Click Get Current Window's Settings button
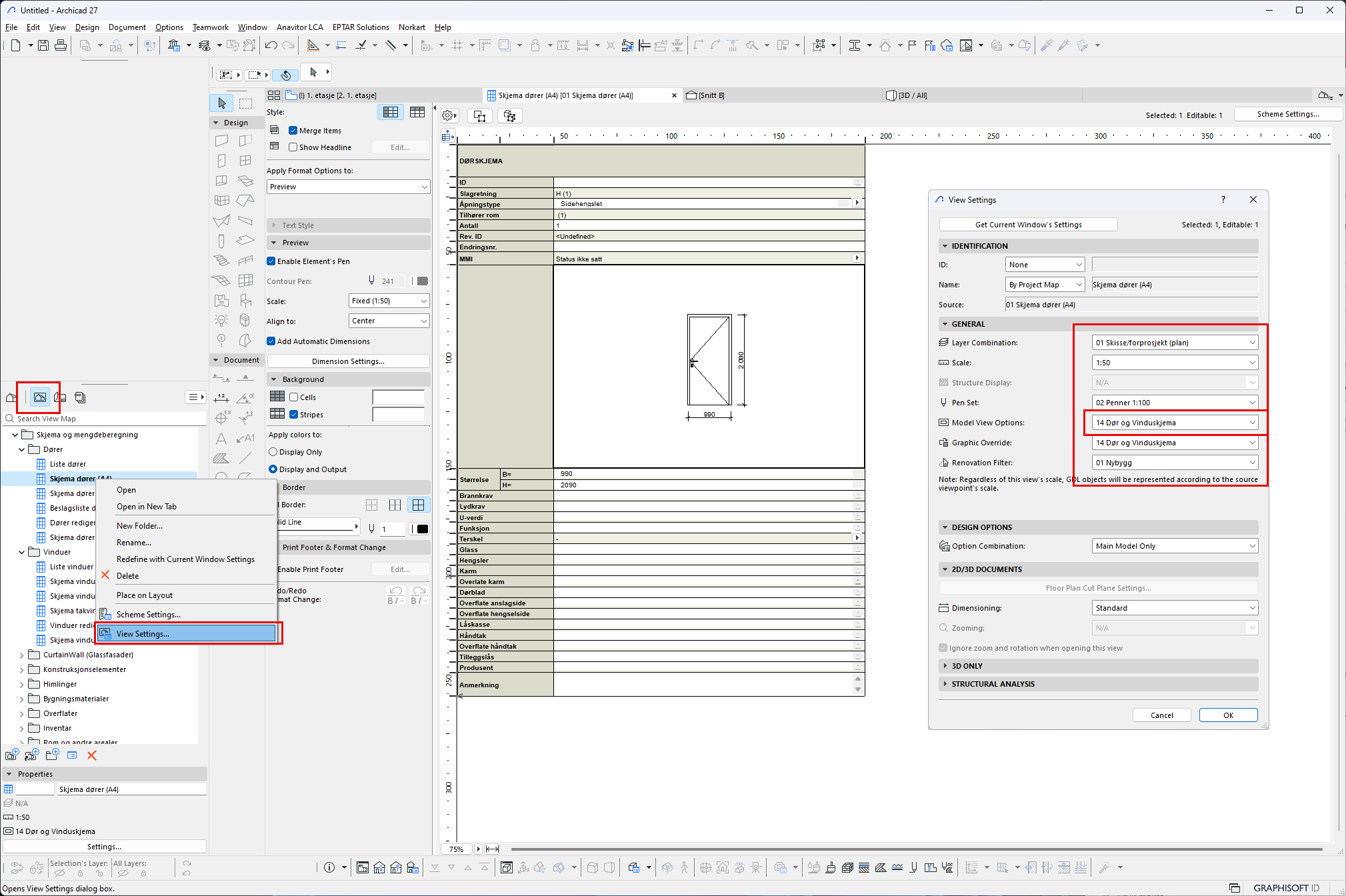The width and height of the screenshot is (1346, 896). pos(1028,225)
